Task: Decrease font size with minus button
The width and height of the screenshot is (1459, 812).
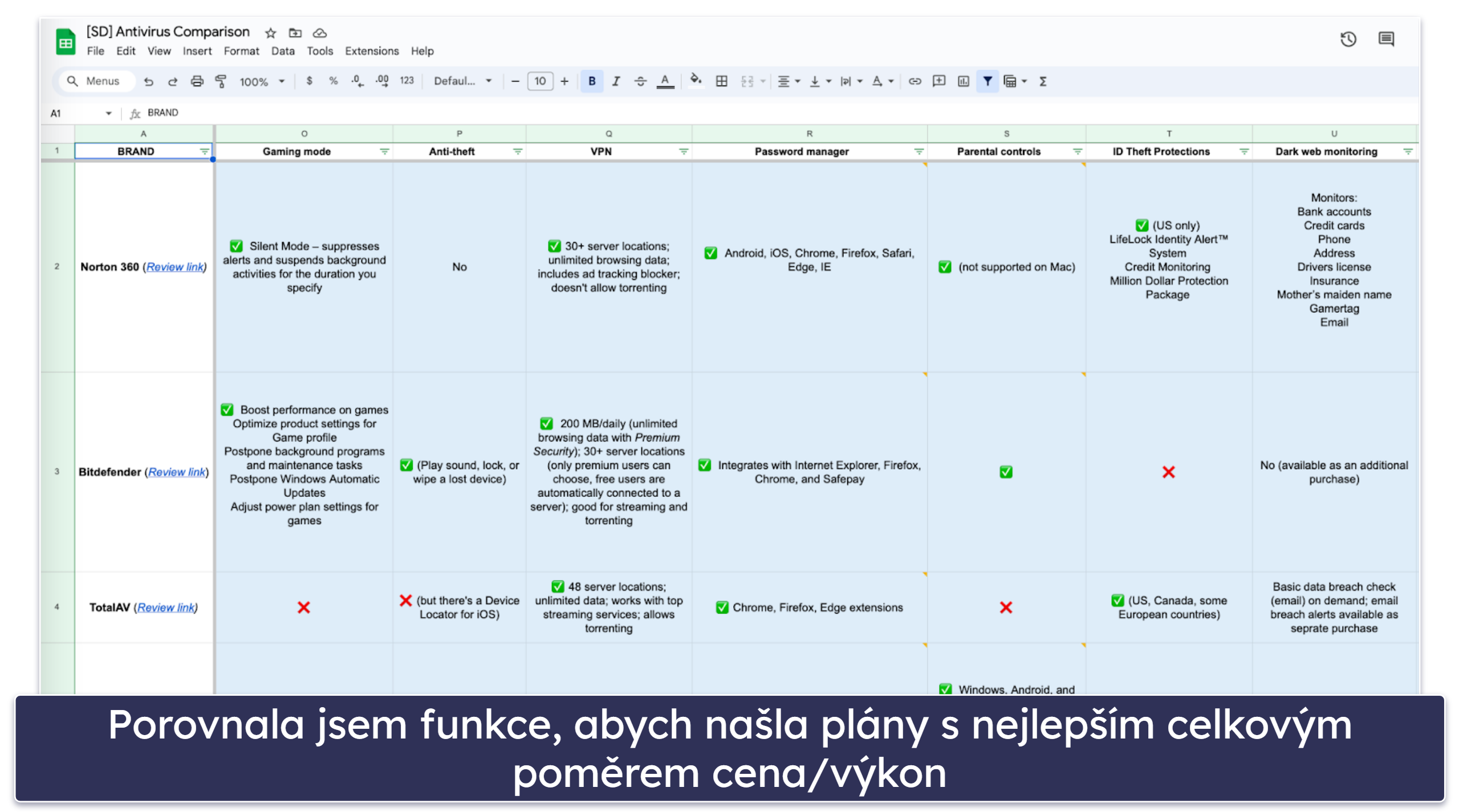Action: [x=515, y=81]
